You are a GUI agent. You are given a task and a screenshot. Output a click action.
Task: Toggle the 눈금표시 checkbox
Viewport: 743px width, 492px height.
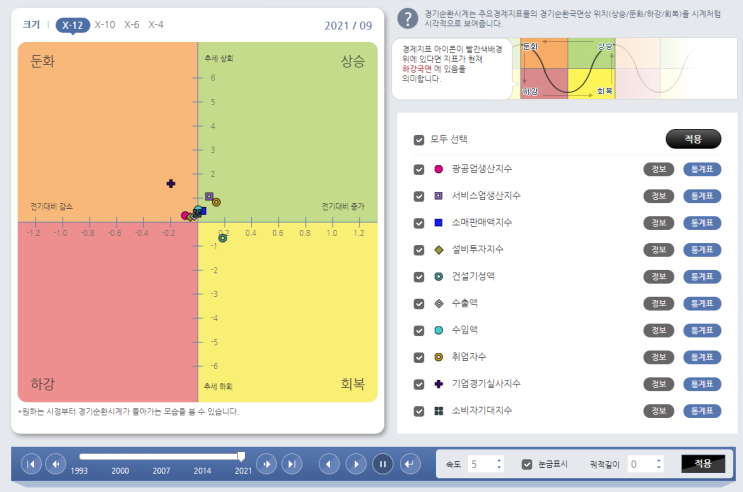point(527,465)
